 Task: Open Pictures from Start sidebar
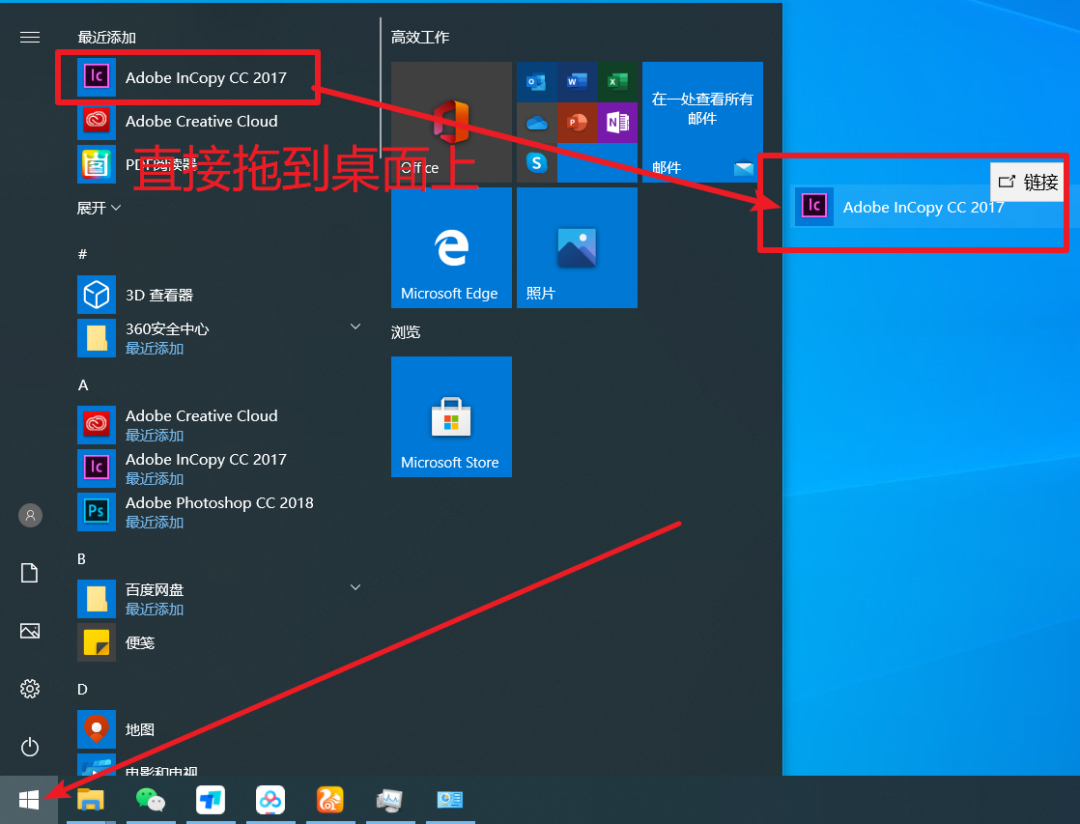coord(30,631)
